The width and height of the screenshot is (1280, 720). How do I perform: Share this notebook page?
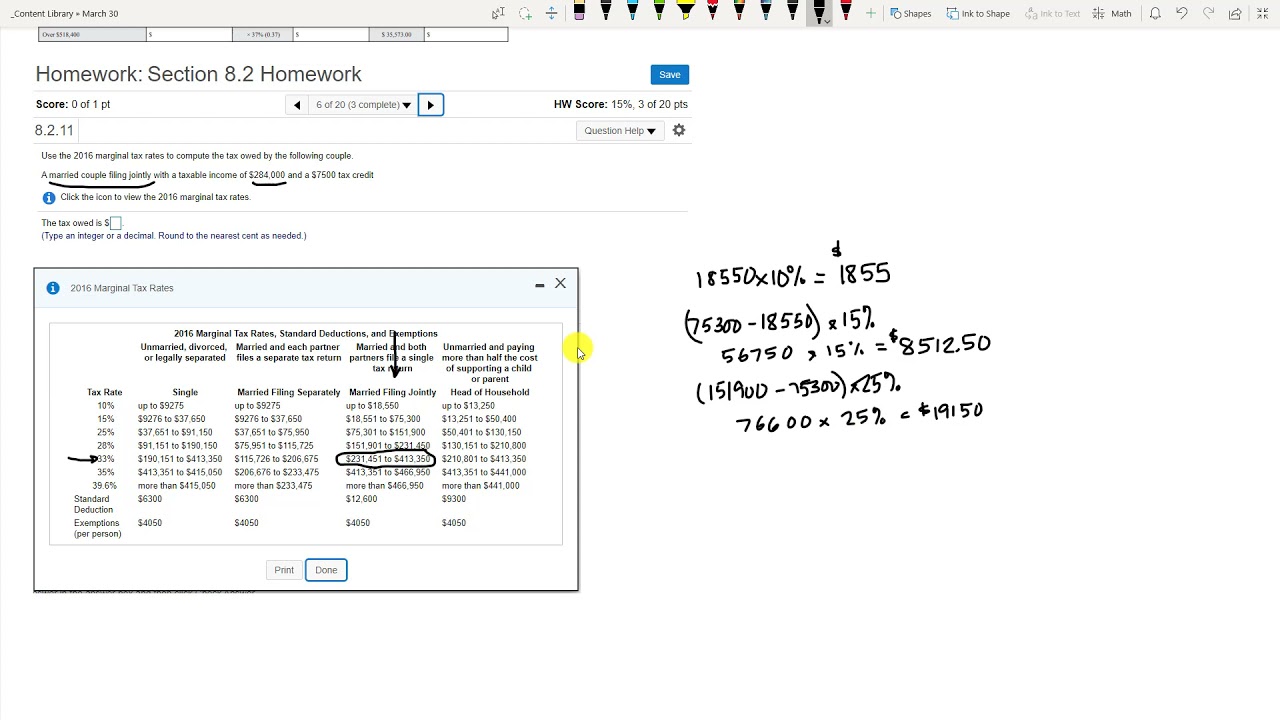point(1235,13)
